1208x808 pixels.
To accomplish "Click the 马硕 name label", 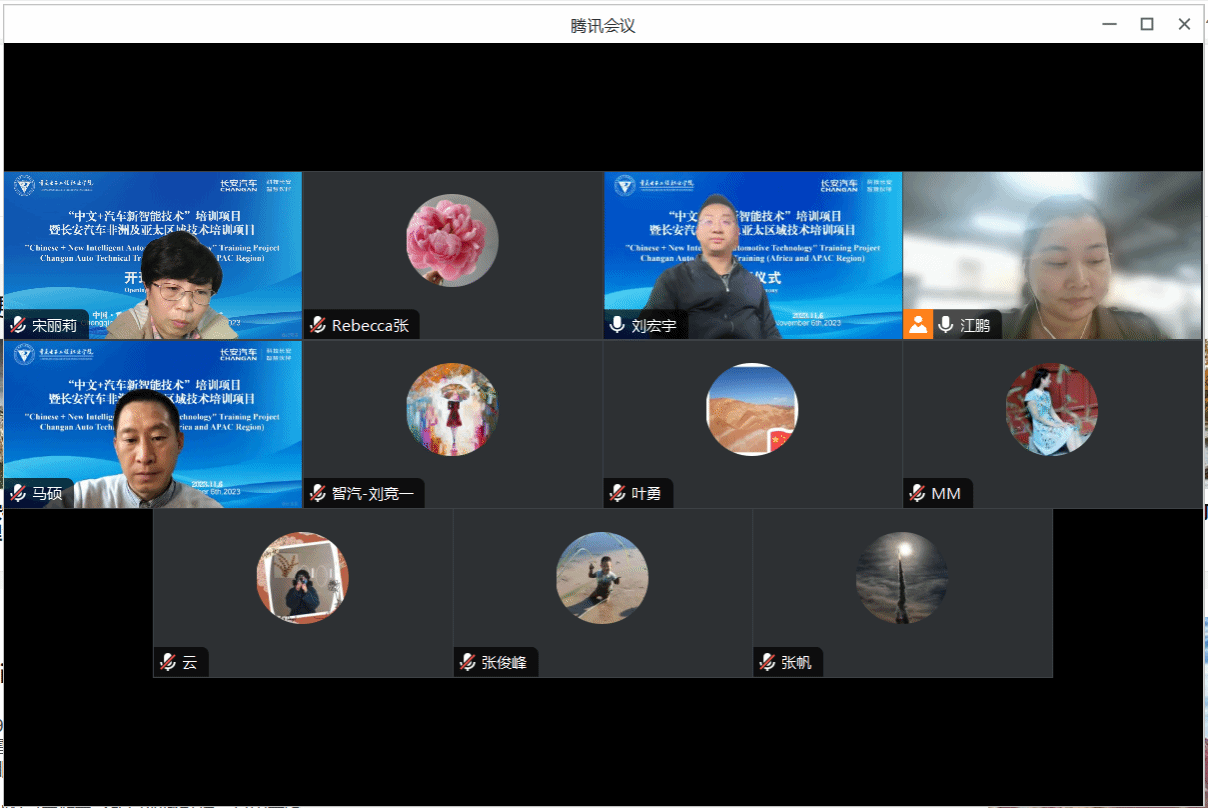I will point(47,493).
